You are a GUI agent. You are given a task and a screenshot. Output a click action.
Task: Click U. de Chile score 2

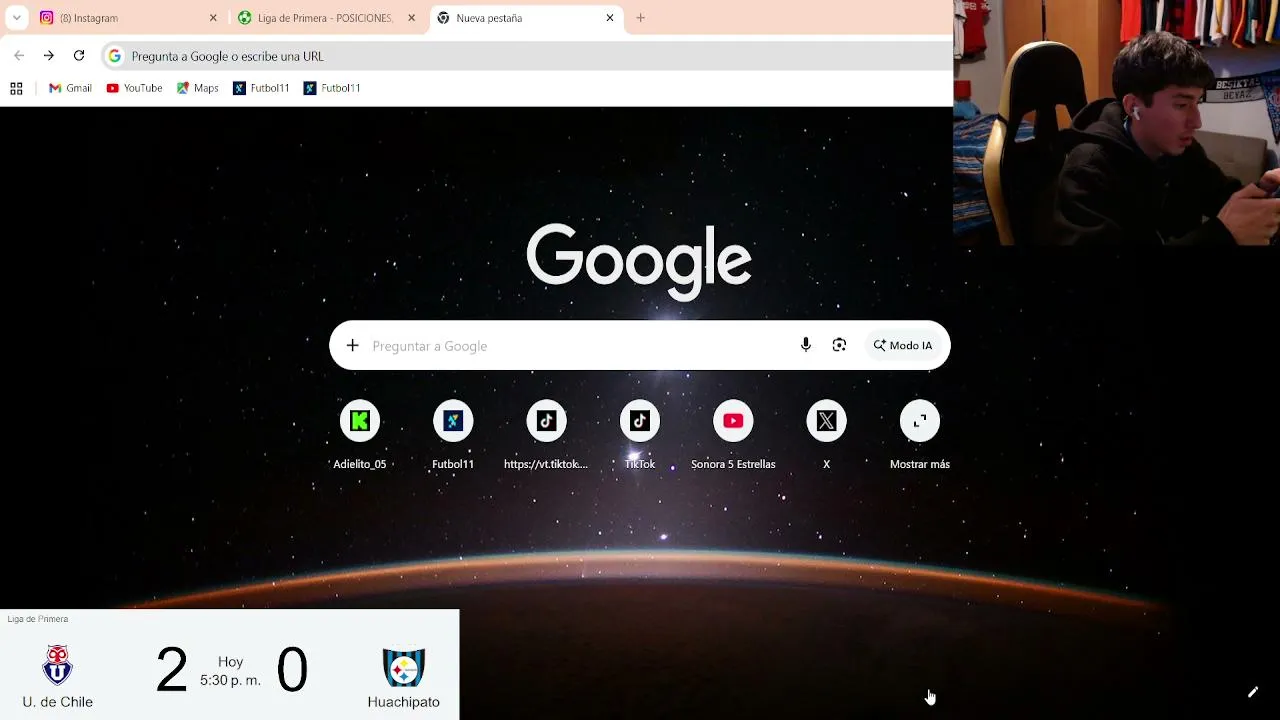click(172, 670)
